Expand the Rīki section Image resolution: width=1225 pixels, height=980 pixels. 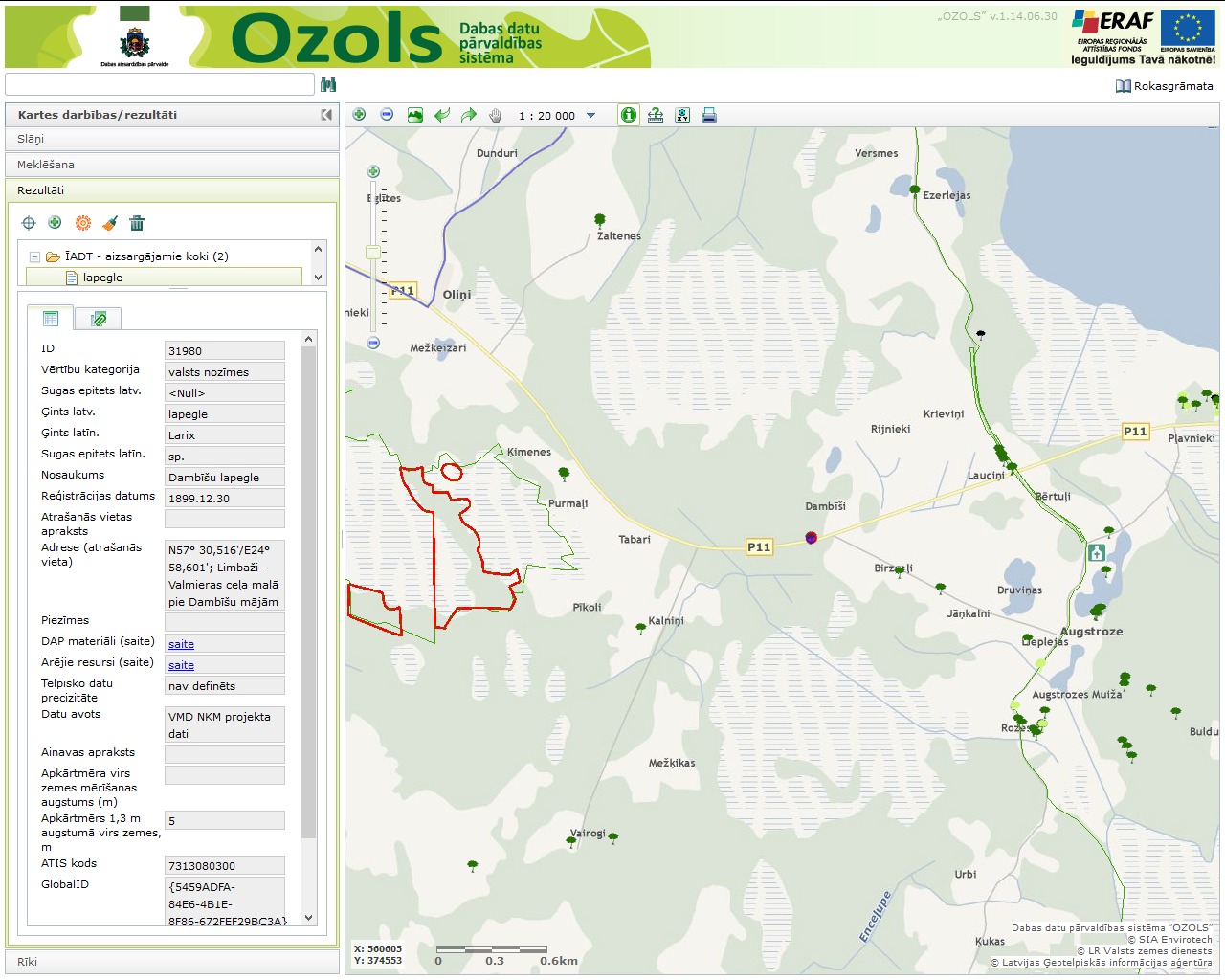tap(172, 962)
